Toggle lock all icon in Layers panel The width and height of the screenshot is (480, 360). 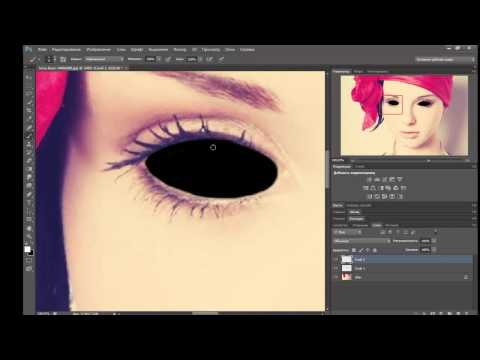point(375,250)
